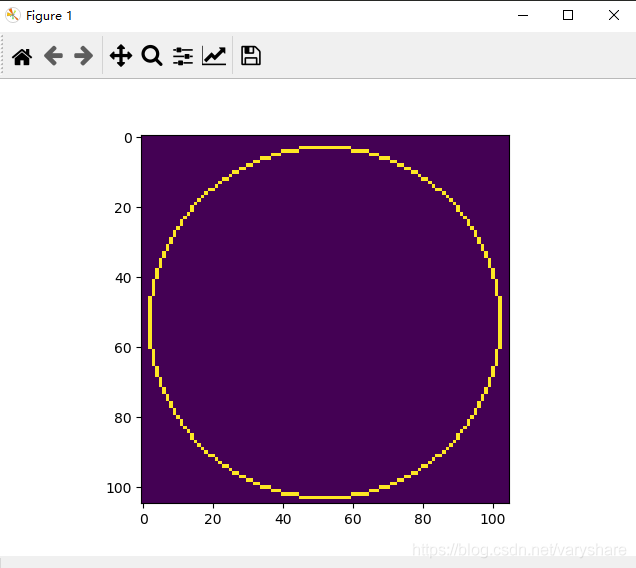Click the x-axis tick label 60
This screenshot has height=568, width=636.
click(x=353, y=519)
